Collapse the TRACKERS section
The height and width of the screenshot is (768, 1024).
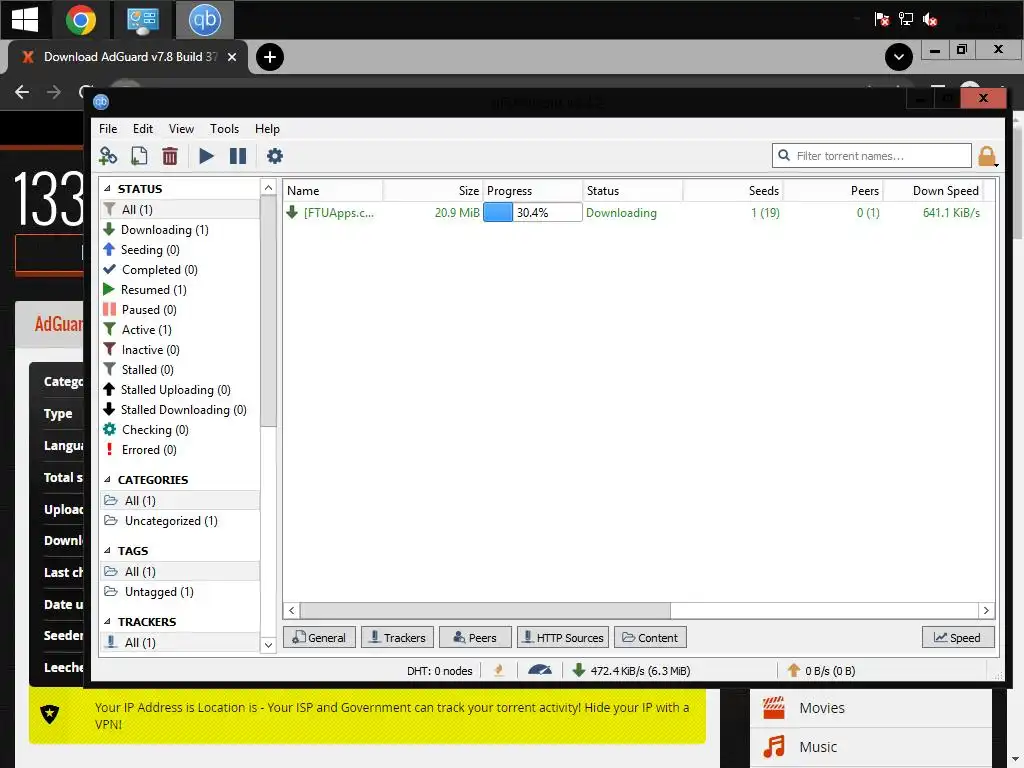click(x=108, y=622)
